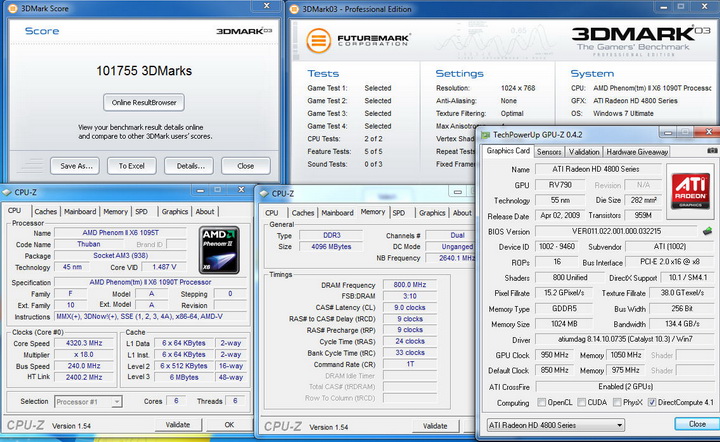Click the Code Name Thuban value
This screenshot has height=442, width=720.
point(89,244)
